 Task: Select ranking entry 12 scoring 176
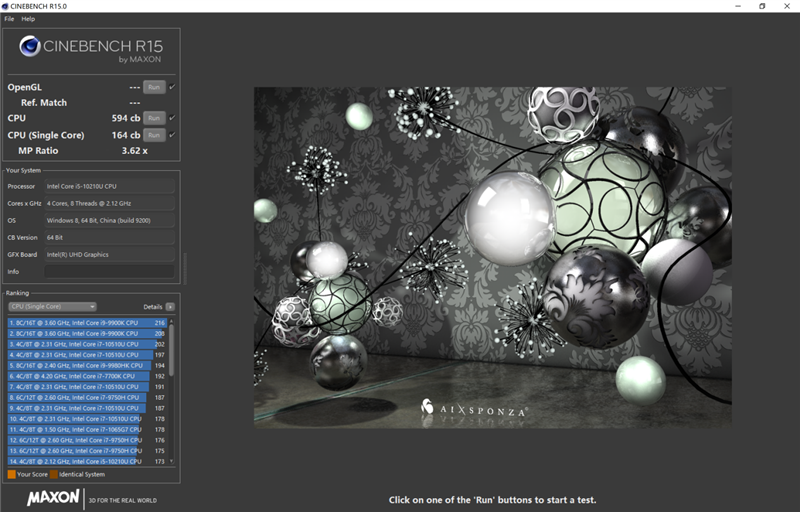pos(87,440)
